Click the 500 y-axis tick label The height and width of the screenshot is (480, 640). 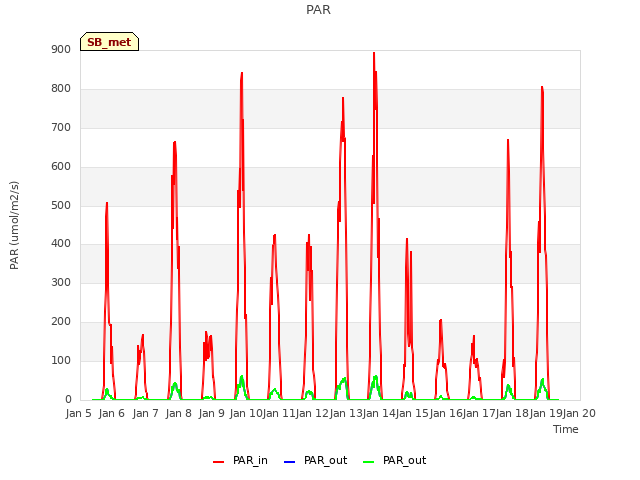click(x=61, y=205)
